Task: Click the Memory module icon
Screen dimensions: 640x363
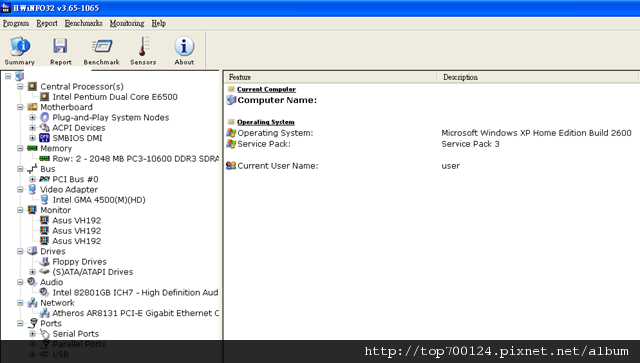Action: [32, 148]
